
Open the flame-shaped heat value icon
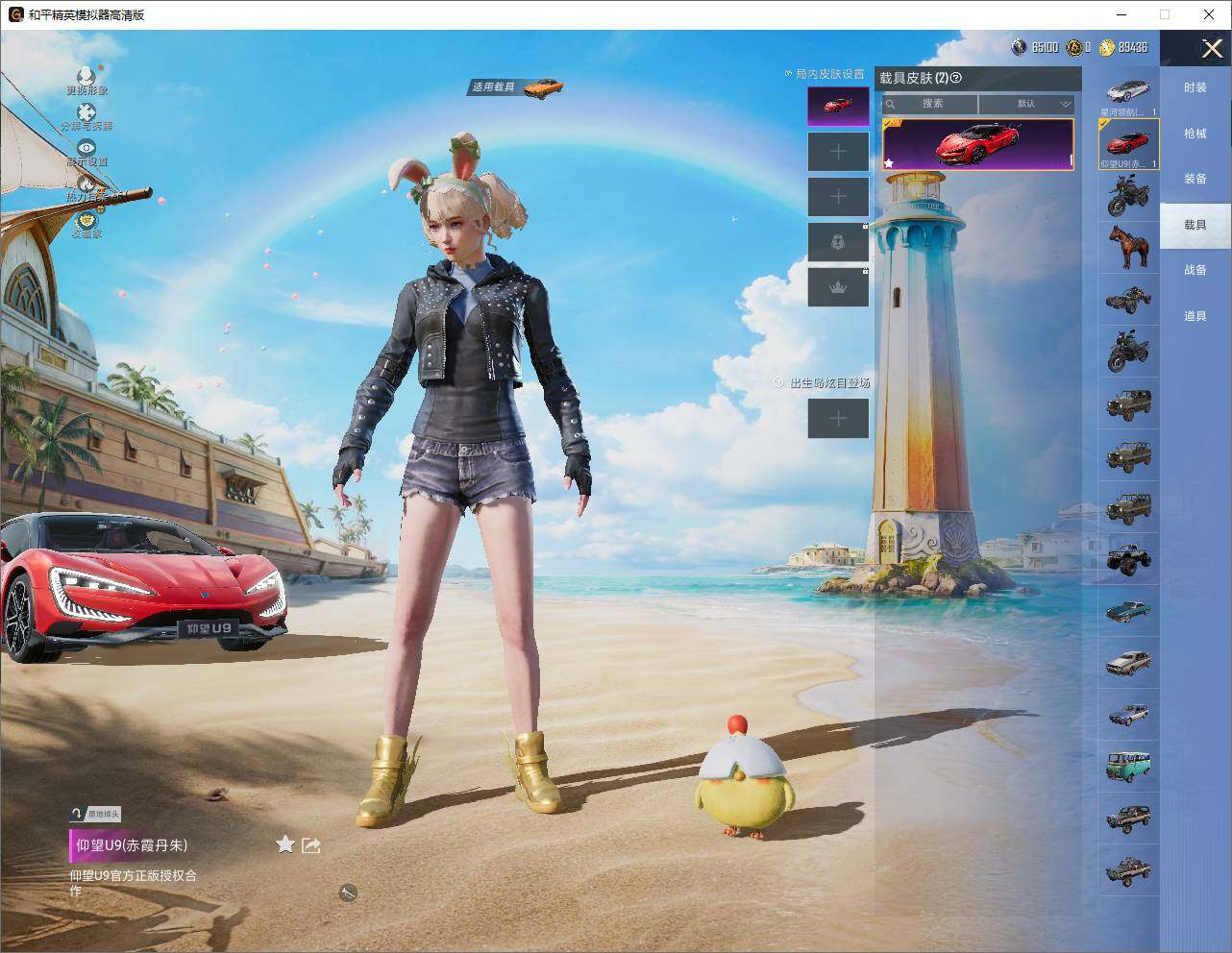86,183
